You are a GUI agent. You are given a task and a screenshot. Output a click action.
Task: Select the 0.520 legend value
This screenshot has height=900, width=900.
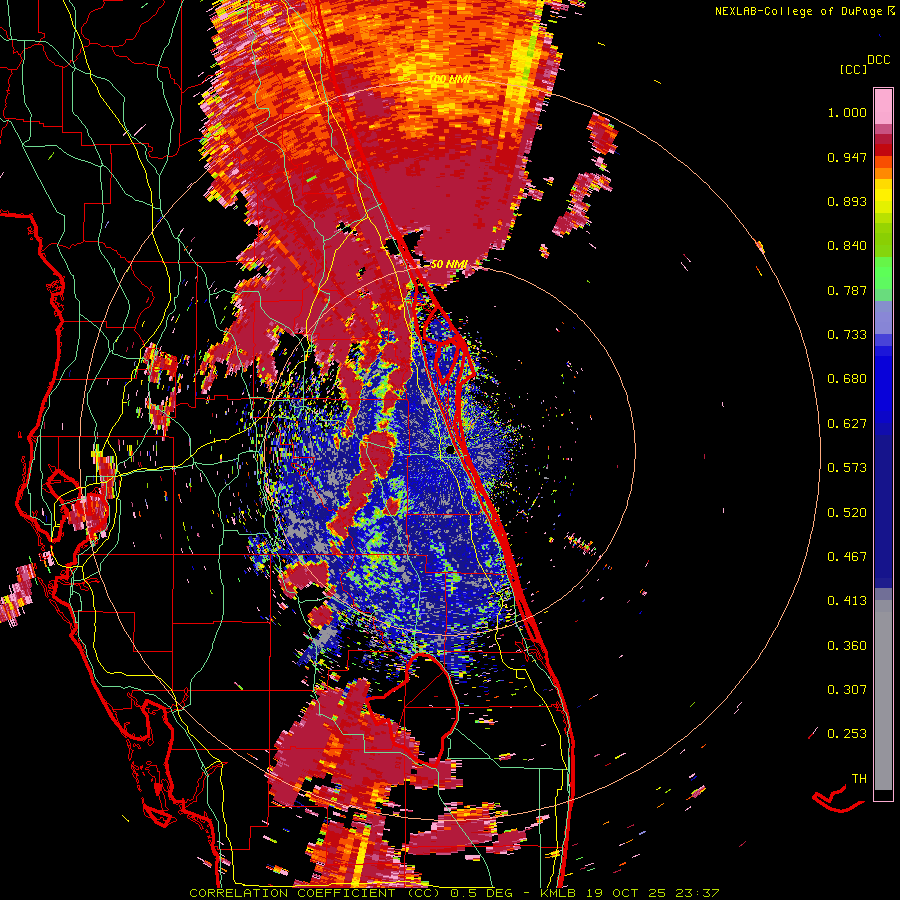(x=847, y=513)
